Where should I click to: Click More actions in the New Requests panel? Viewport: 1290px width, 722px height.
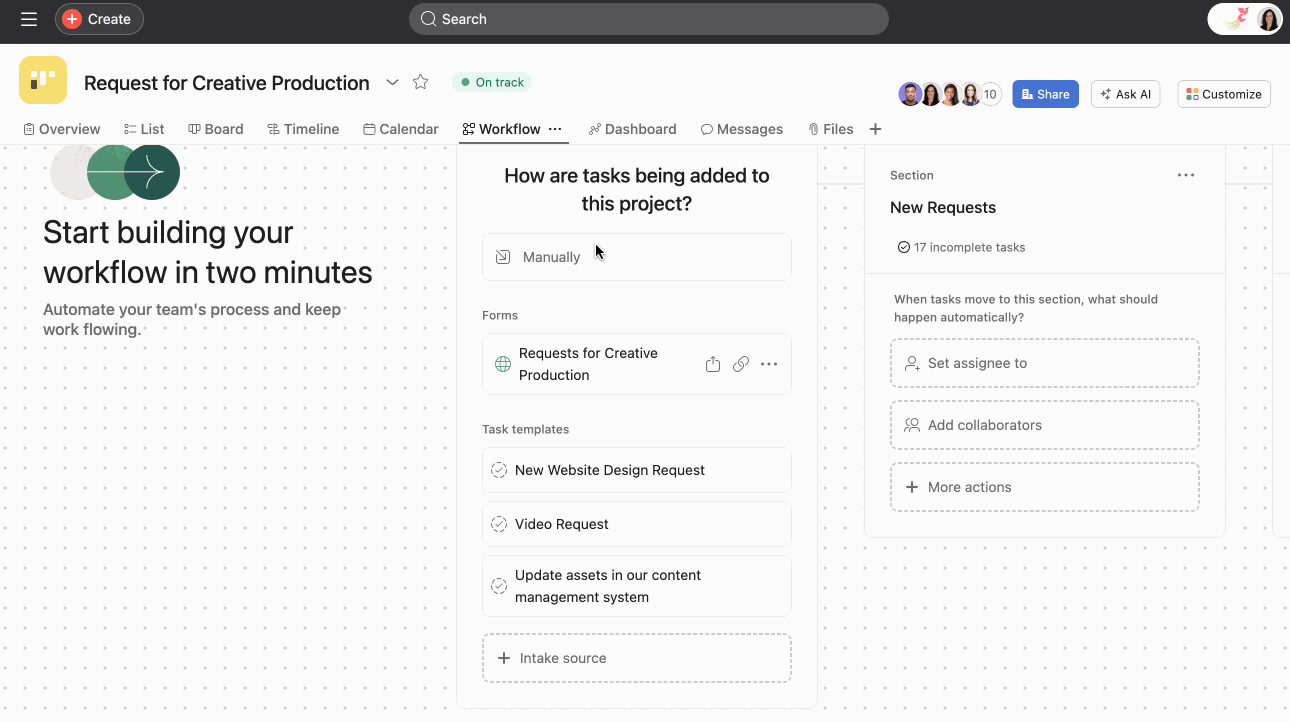[x=1044, y=487]
